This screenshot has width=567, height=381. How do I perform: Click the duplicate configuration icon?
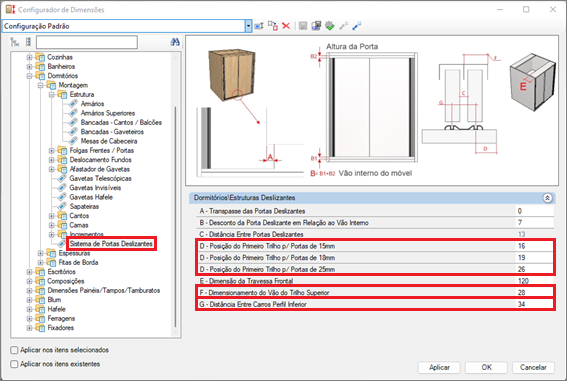pos(273,26)
